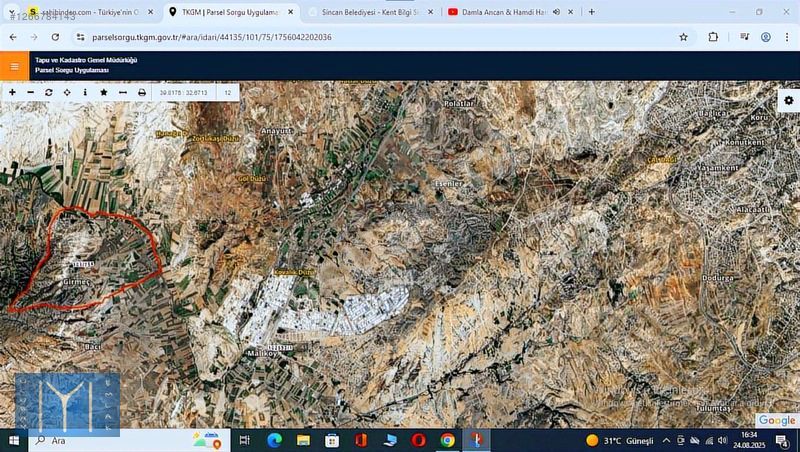The image size is (800, 452).
Task: Open a new browser tab
Action: tap(592, 12)
